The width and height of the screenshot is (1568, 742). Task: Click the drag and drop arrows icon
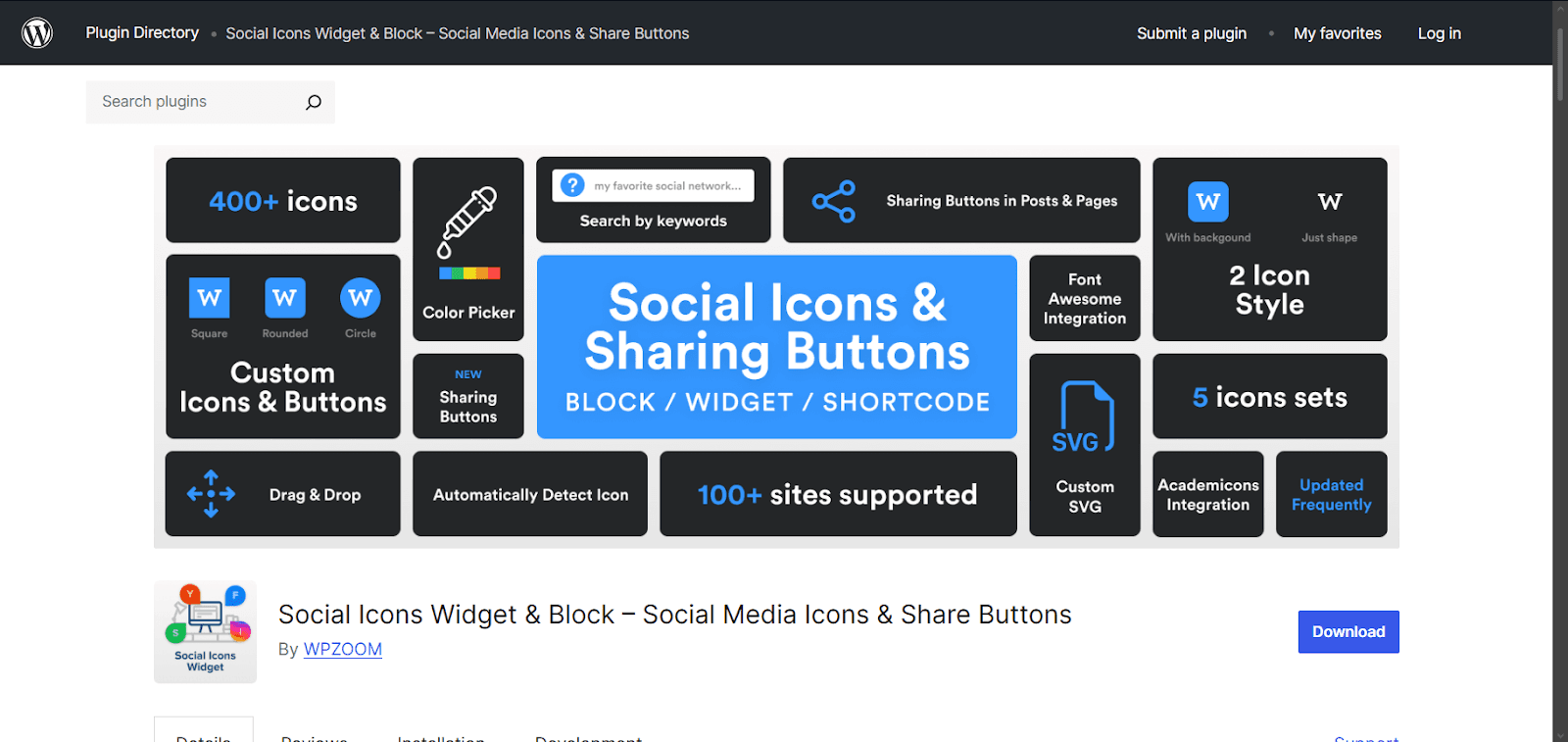pyautogui.click(x=211, y=494)
